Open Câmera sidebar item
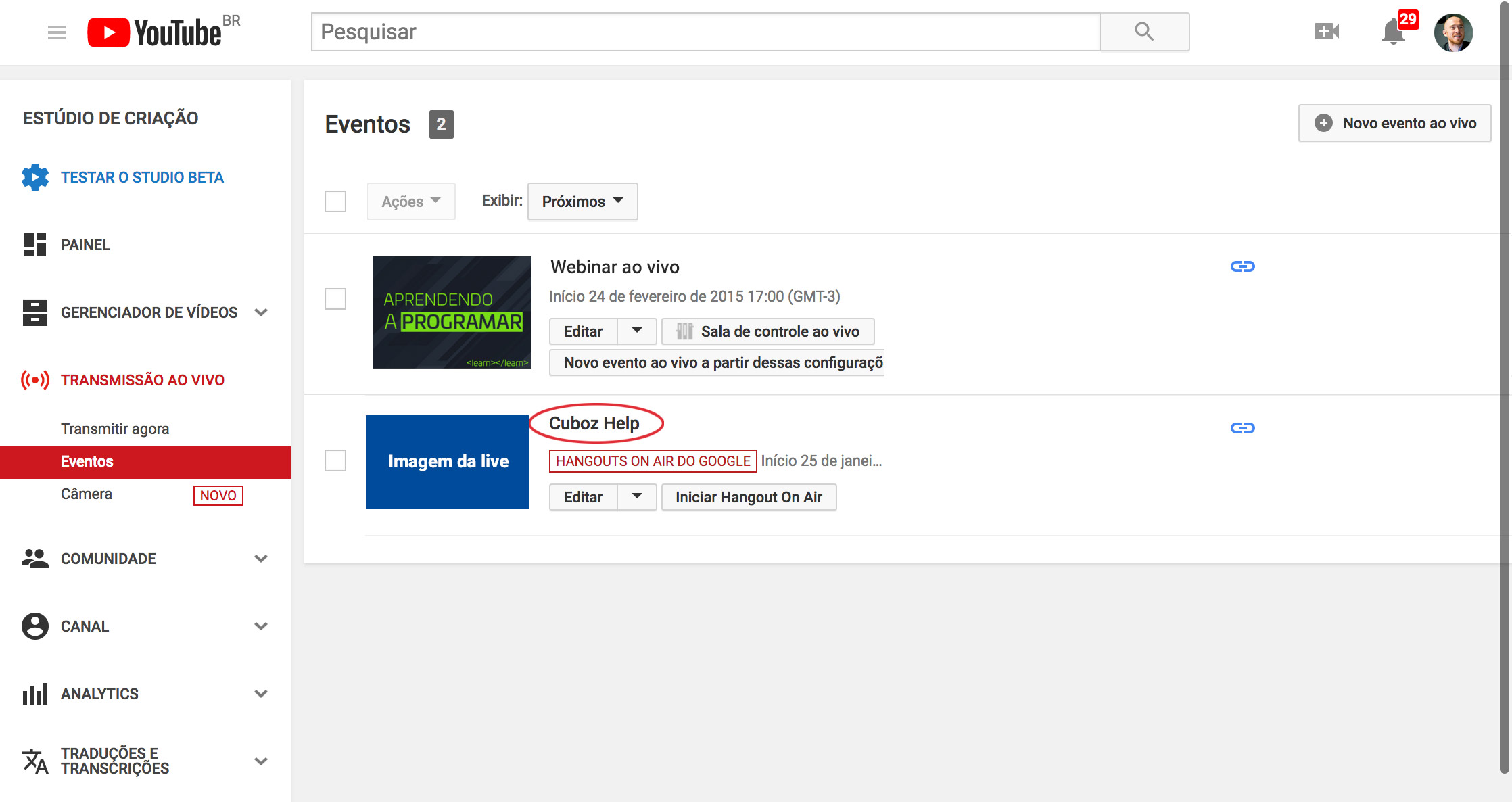 point(87,494)
